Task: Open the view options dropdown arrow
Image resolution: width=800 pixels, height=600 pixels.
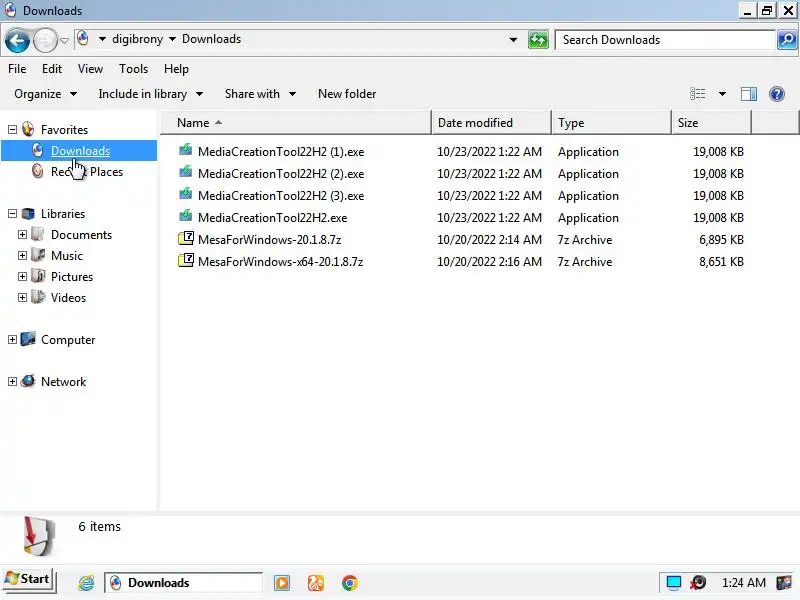Action: [722, 94]
